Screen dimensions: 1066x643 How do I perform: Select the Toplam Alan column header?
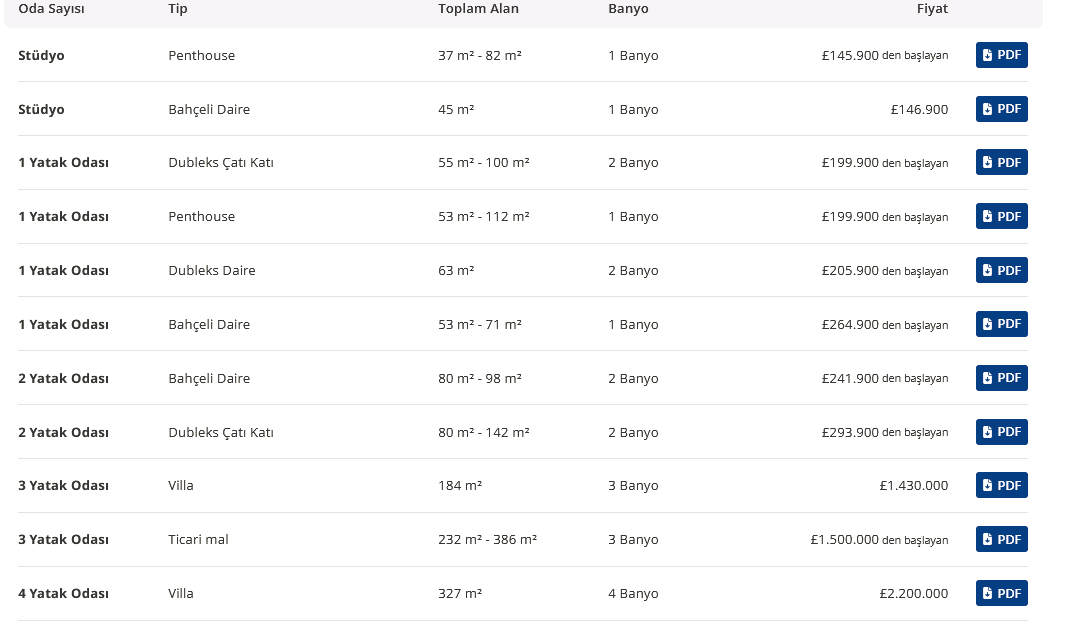[x=478, y=9]
